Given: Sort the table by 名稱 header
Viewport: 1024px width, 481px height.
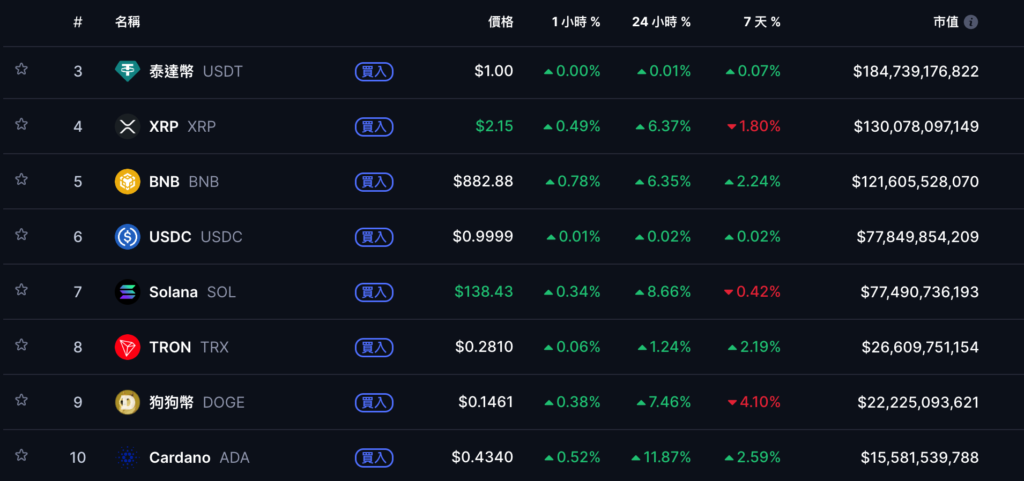Looking at the screenshot, I should point(127,22).
